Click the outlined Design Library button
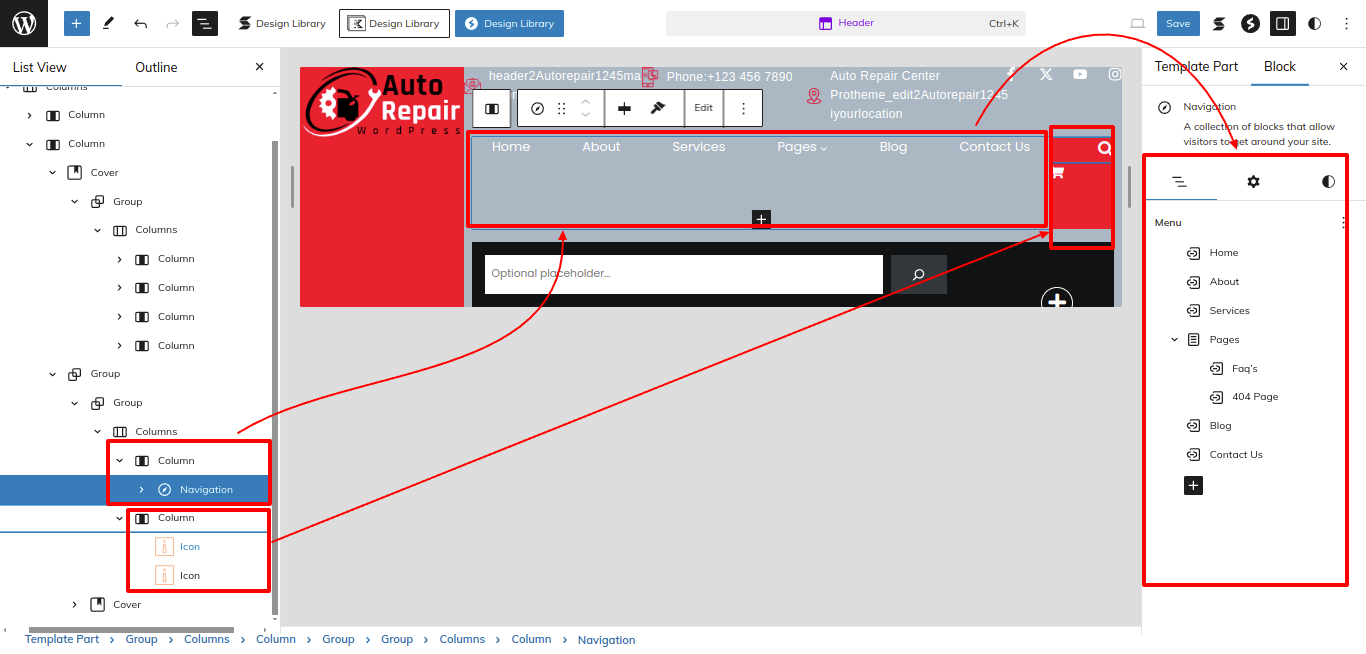1366x654 pixels. 394,23
